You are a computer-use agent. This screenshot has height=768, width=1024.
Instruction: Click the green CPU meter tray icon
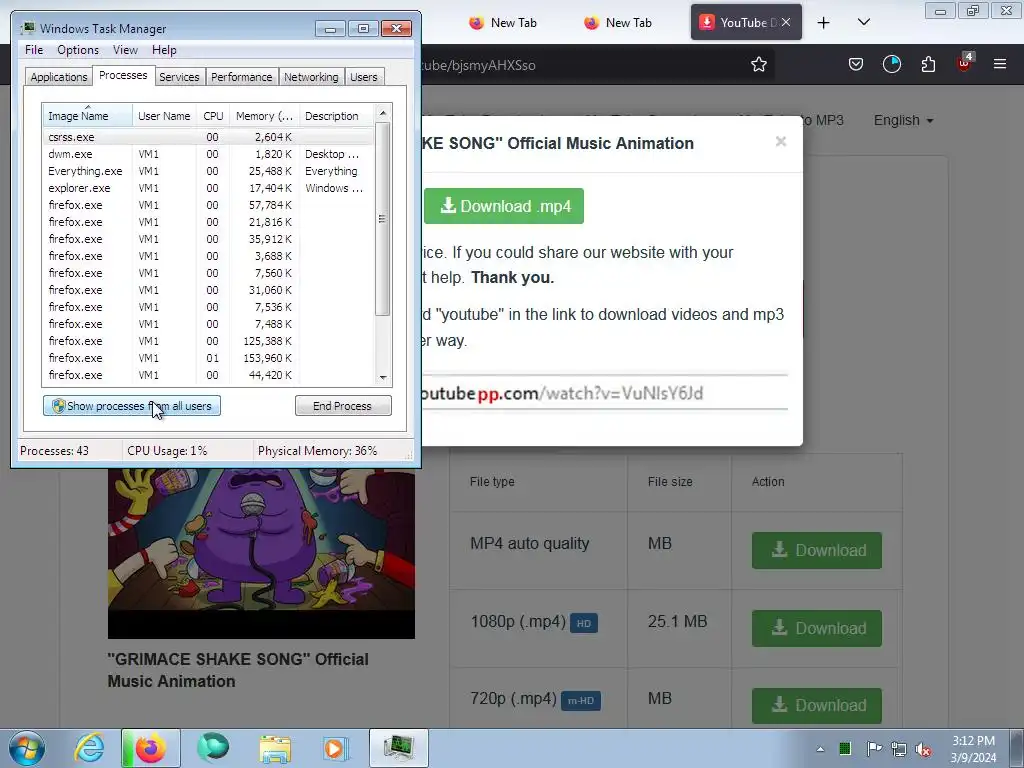point(845,748)
